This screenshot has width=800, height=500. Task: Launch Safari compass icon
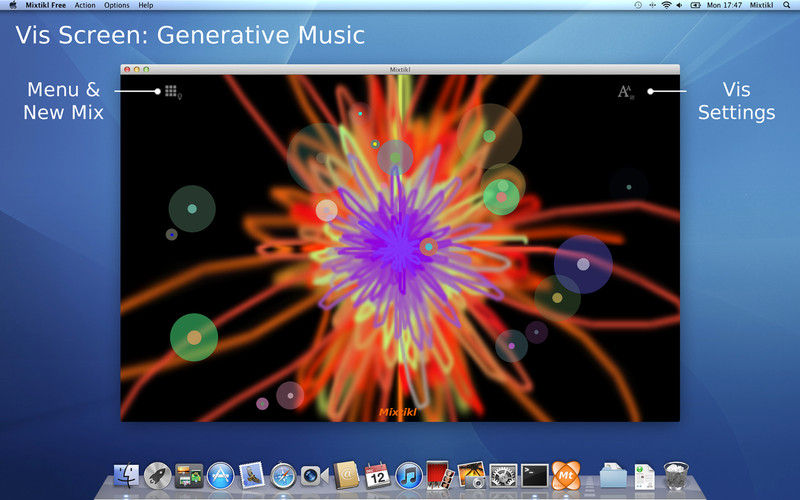point(283,477)
